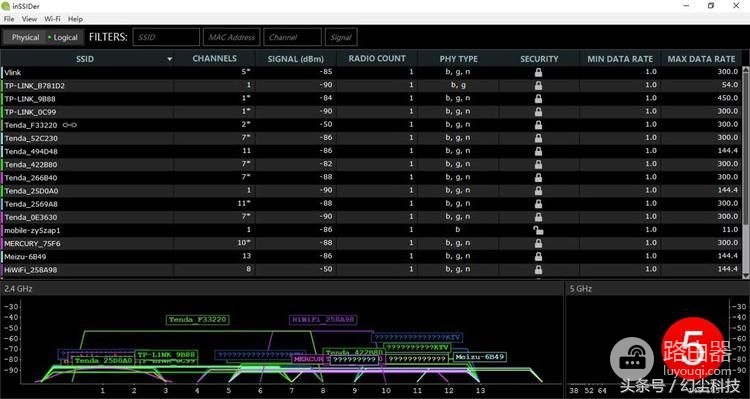Click the lock icon for HiWiFi_258A98
Screen dimensions: 750x399
pyautogui.click(x=539, y=270)
